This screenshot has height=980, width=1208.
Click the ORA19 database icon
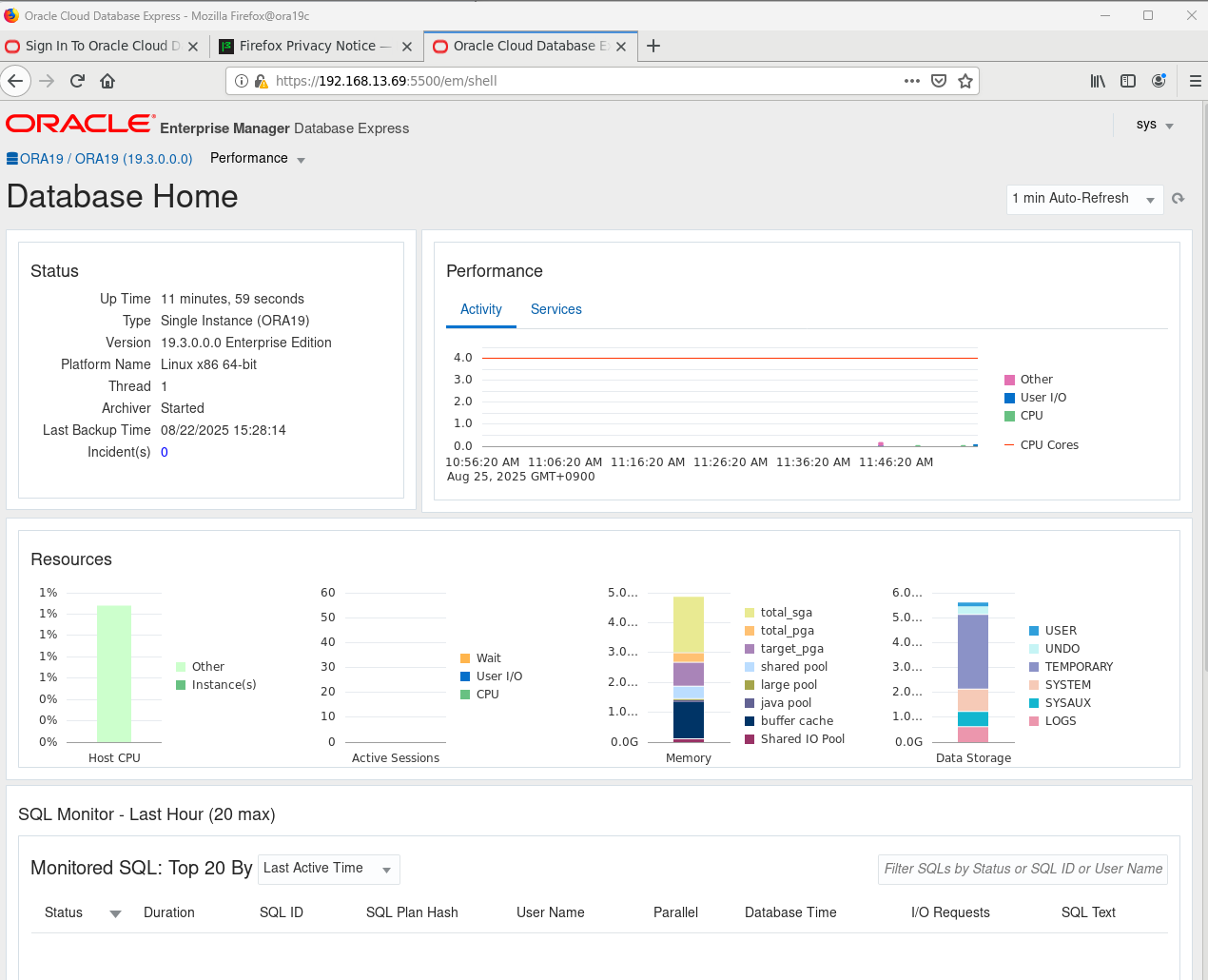pos(12,159)
